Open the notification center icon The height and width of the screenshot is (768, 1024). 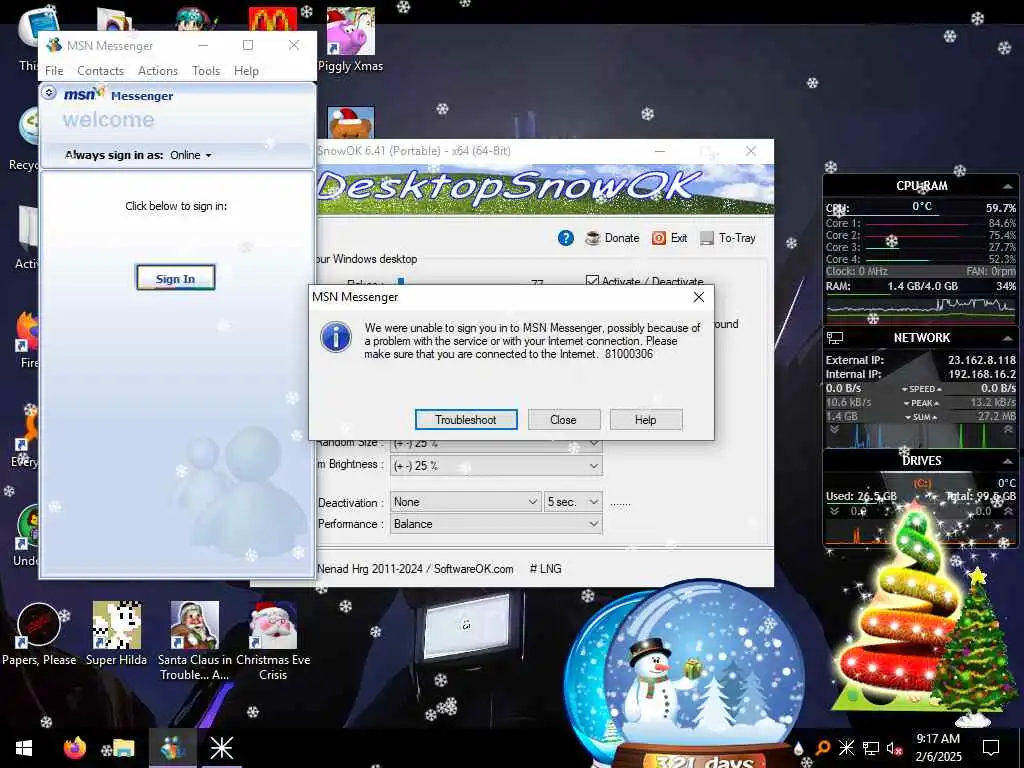pyautogui.click(x=991, y=748)
